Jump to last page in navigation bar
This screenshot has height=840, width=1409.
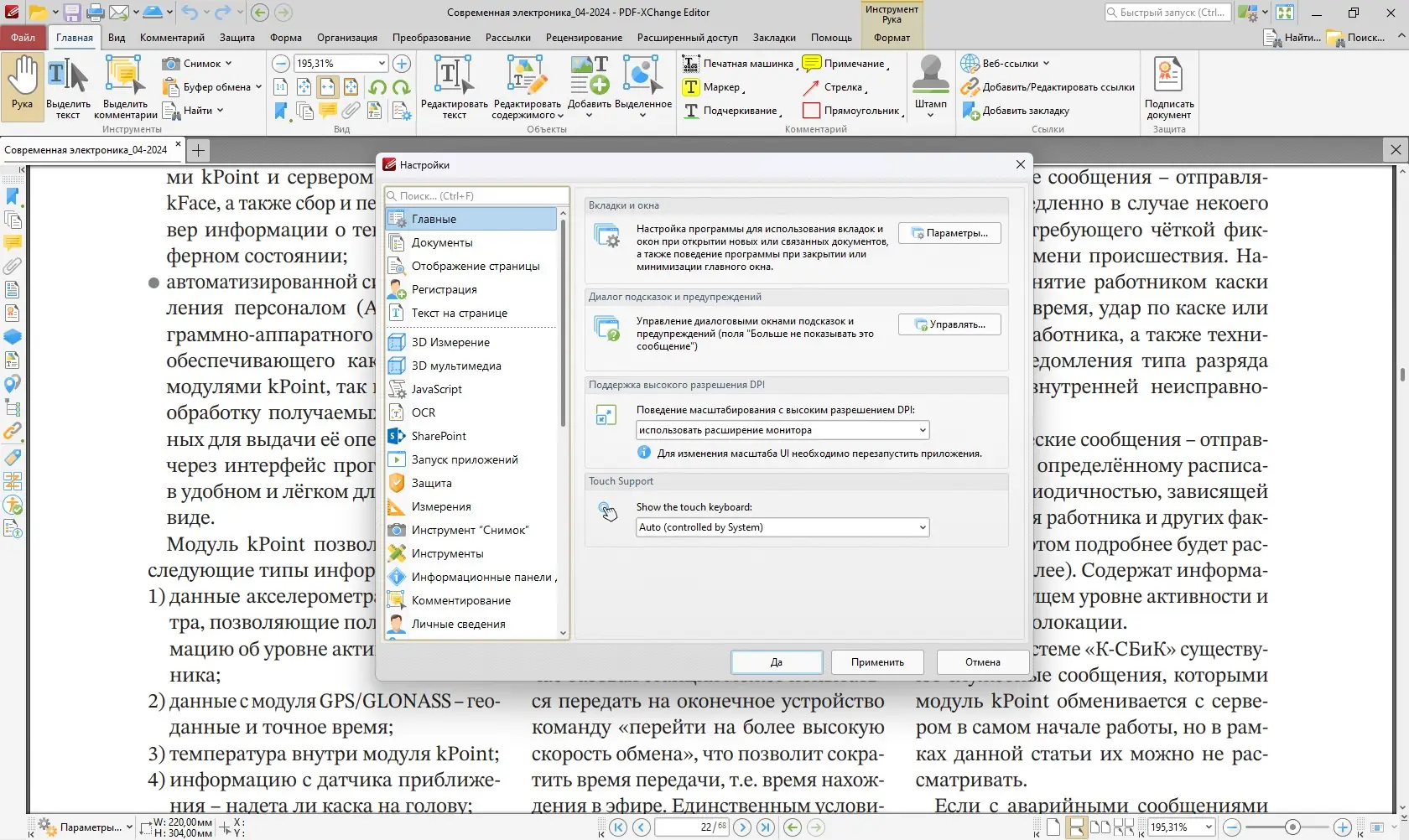click(766, 827)
